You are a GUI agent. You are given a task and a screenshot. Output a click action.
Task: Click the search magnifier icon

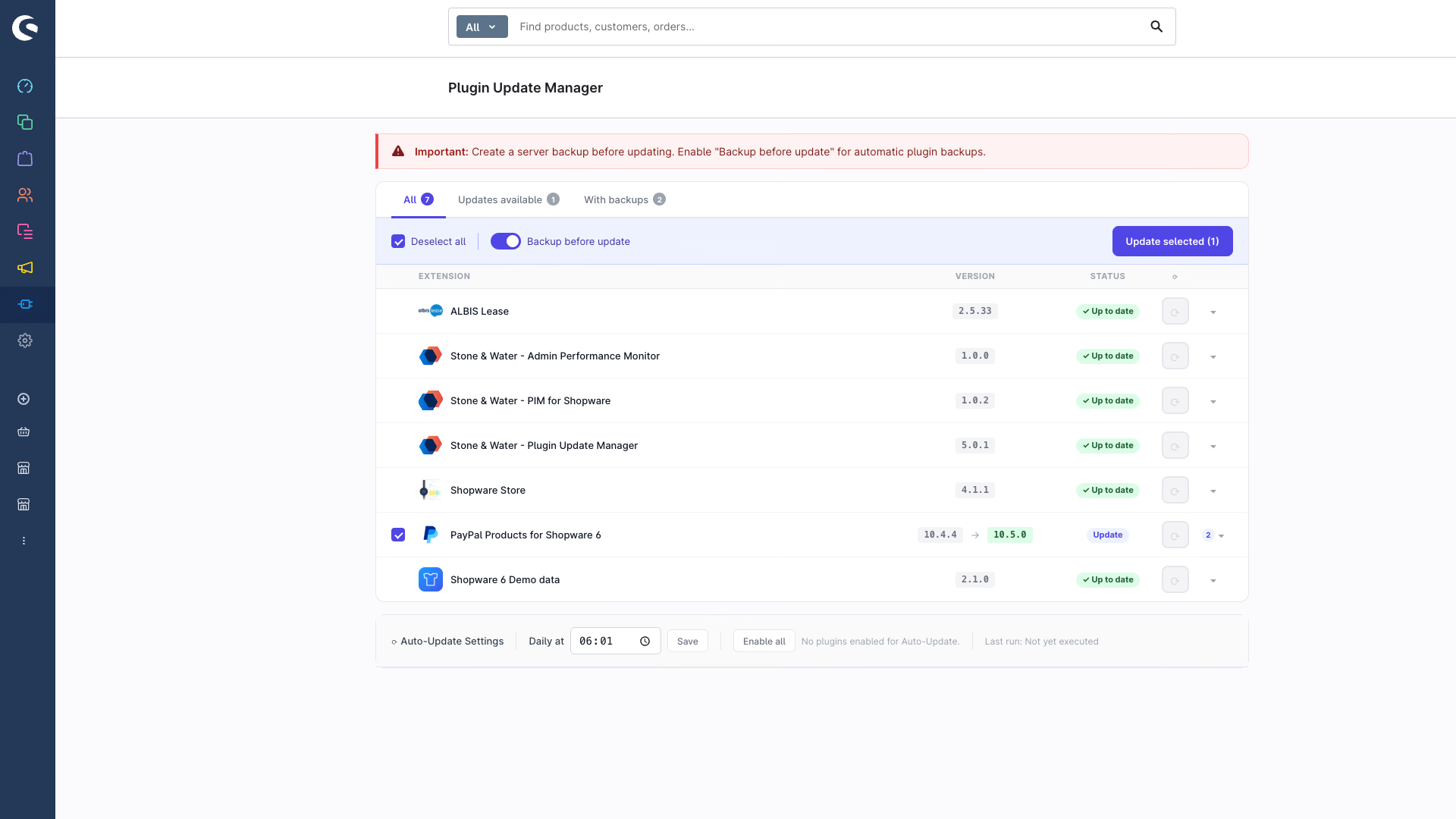(1156, 27)
